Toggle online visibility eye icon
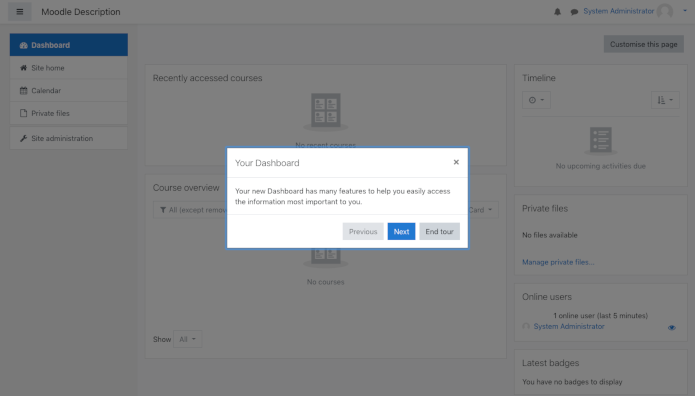The image size is (695, 396). point(672,328)
